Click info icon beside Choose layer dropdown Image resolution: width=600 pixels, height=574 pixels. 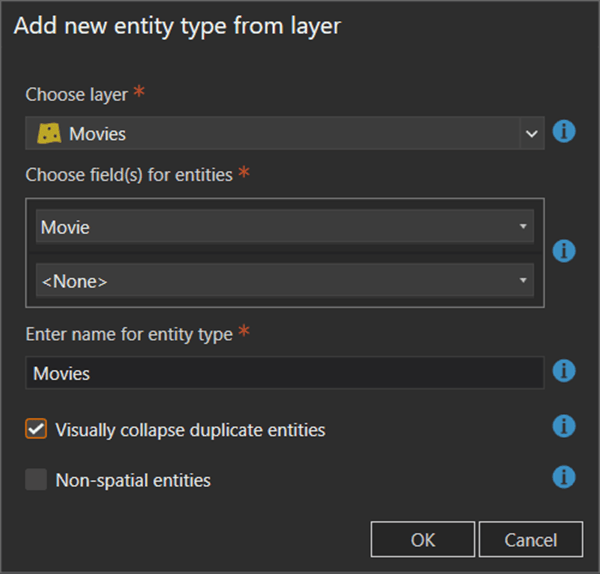click(564, 131)
